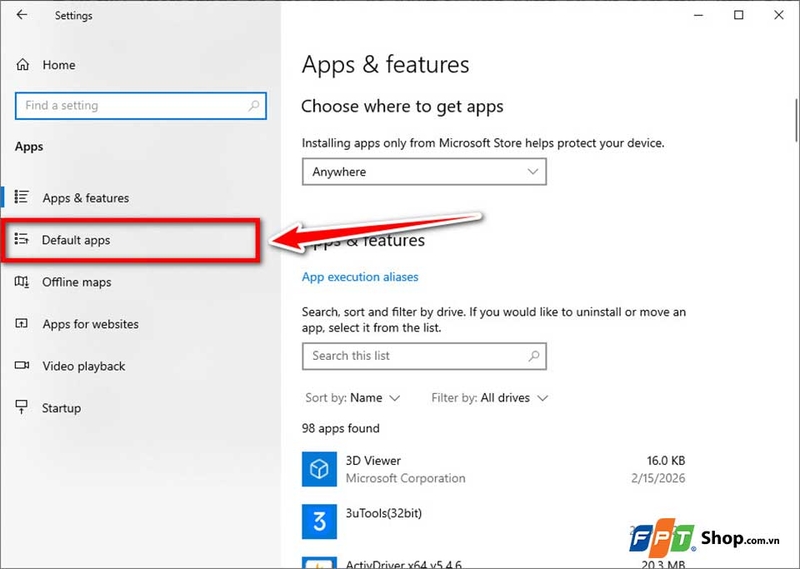
Task: Click the Default apps icon
Action: 21,239
